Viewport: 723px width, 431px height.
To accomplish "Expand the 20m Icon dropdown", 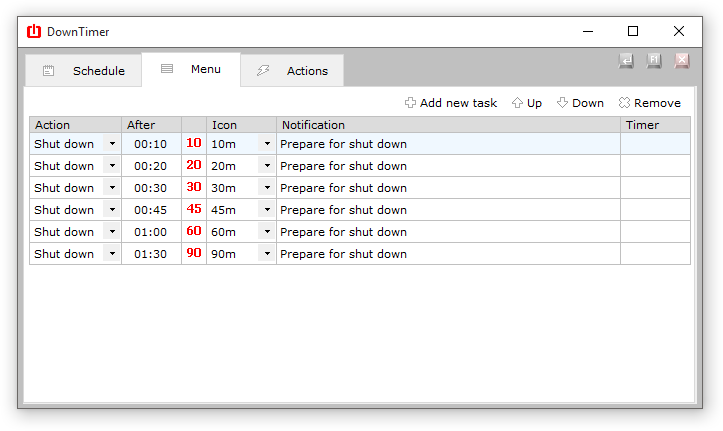I will (267, 166).
